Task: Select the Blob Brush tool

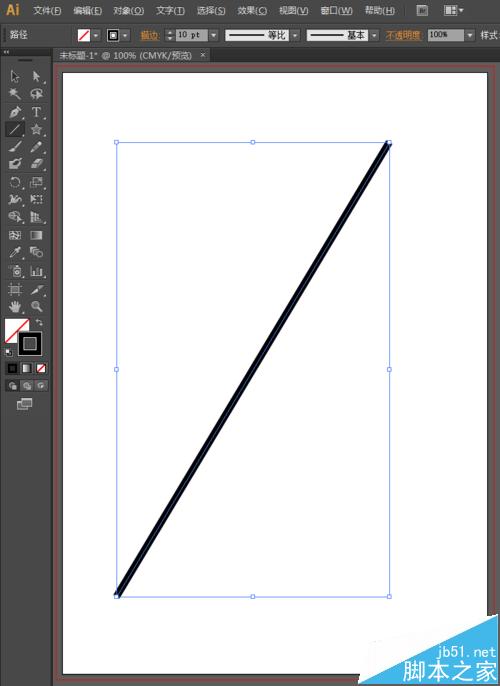Action: 15,164
